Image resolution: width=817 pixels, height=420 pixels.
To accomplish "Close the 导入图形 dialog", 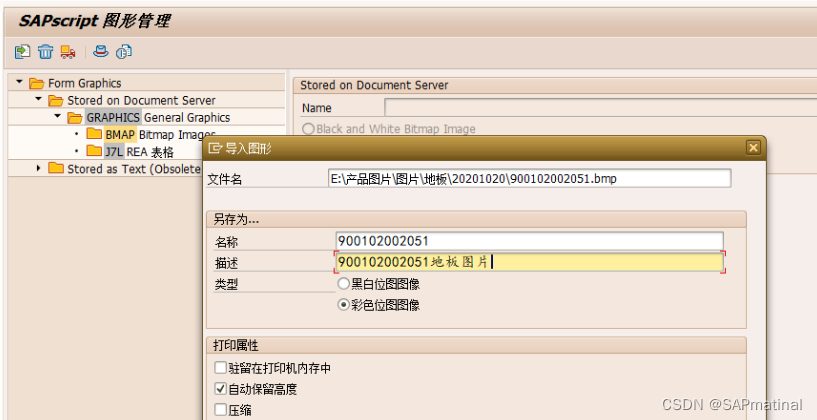I will [x=753, y=148].
